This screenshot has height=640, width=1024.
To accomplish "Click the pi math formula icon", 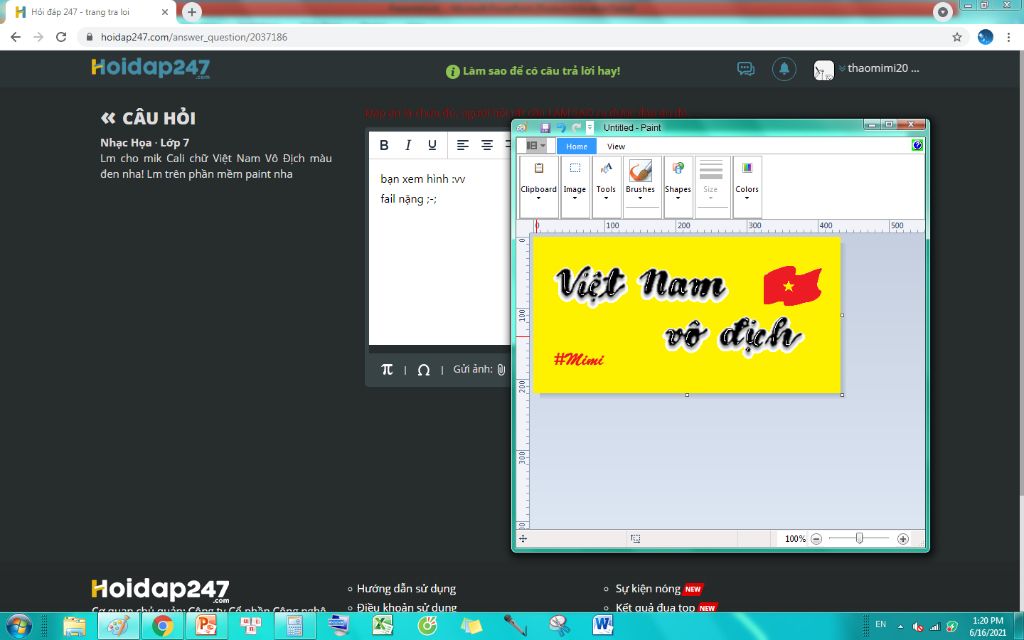I will click(x=387, y=370).
